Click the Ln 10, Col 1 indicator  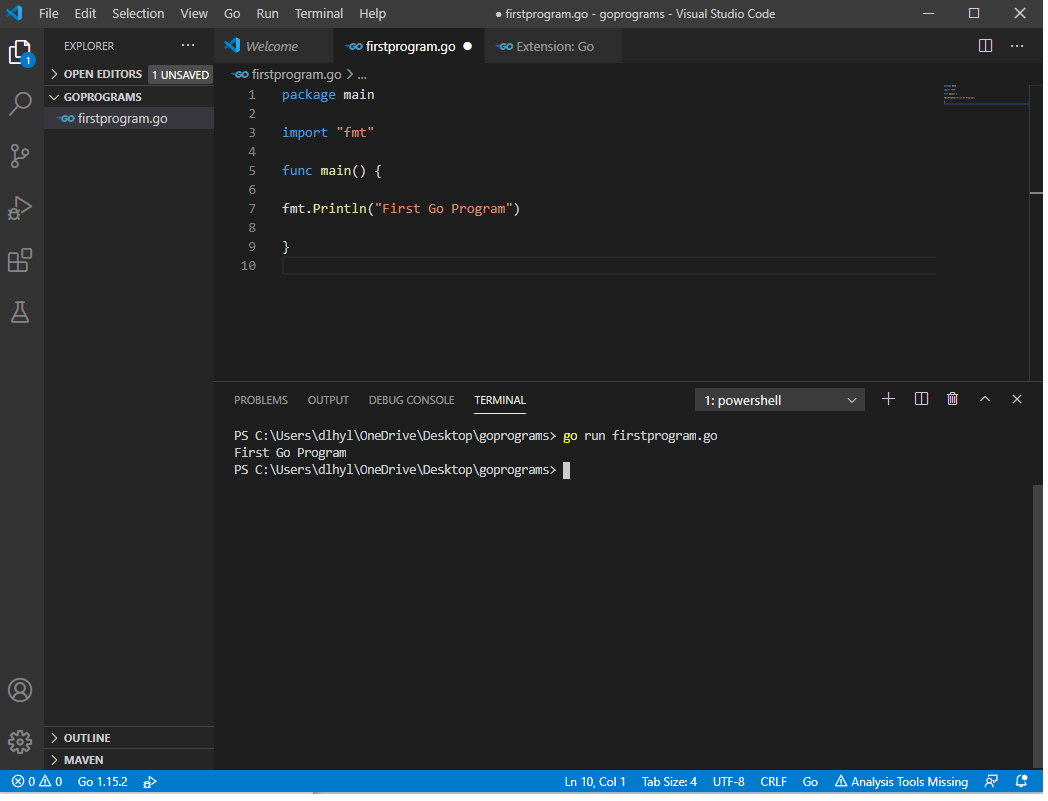[x=595, y=781]
